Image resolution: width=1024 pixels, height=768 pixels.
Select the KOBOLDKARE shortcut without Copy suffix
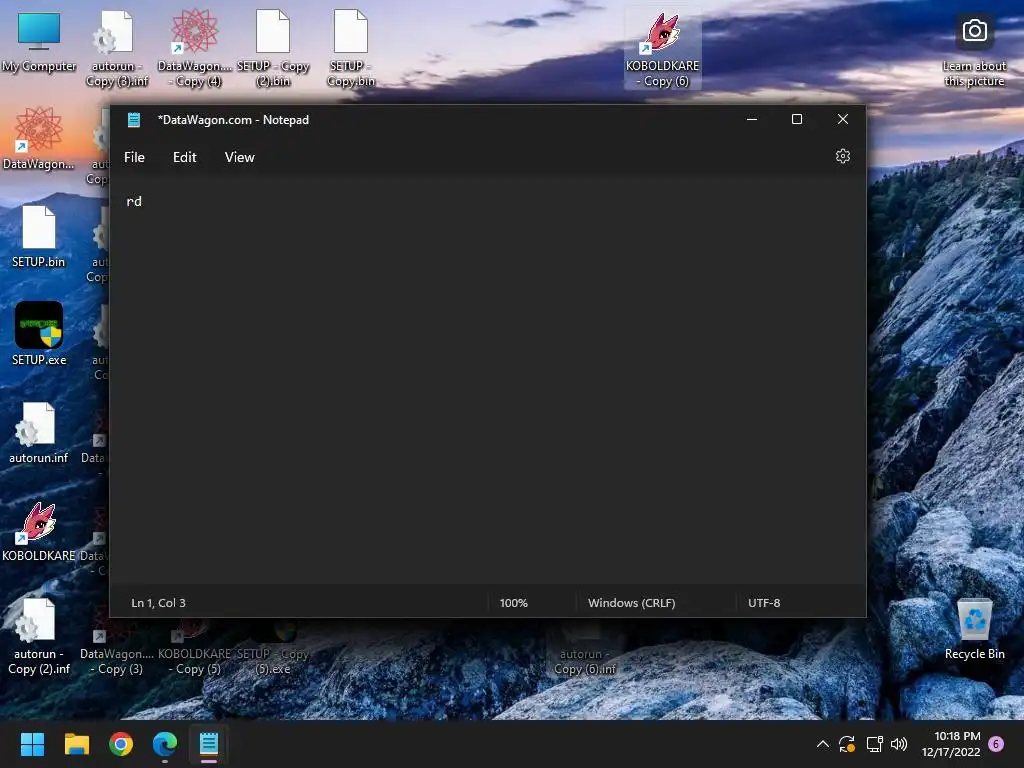click(39, 531)
